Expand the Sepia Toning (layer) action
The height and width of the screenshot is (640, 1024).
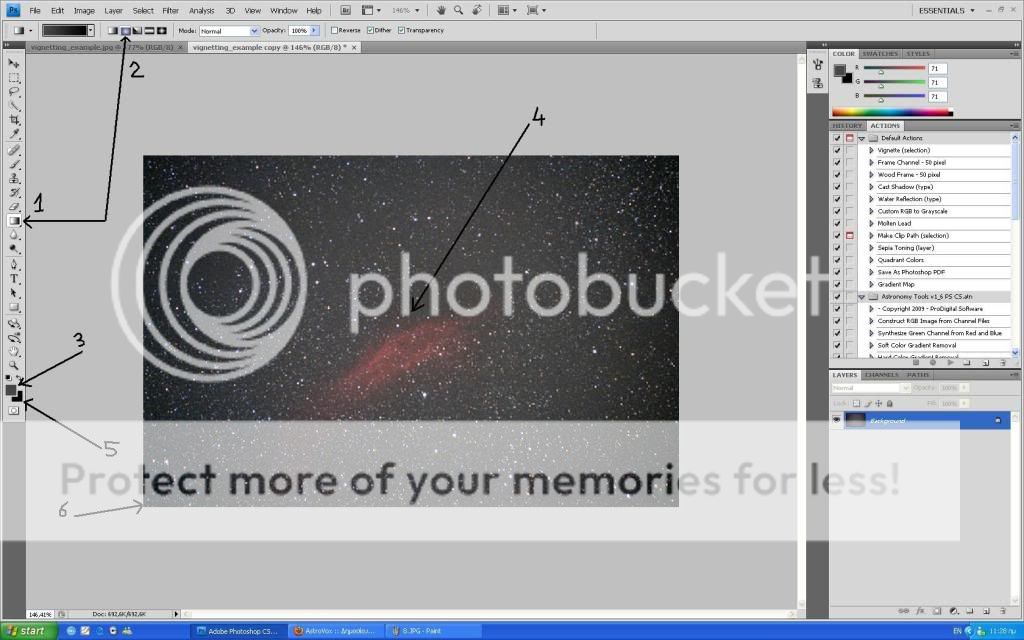point(871,248)
